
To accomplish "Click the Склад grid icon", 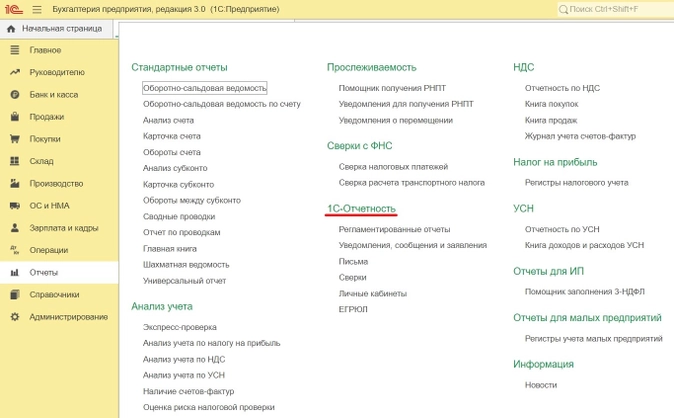I will pos(15,161).
